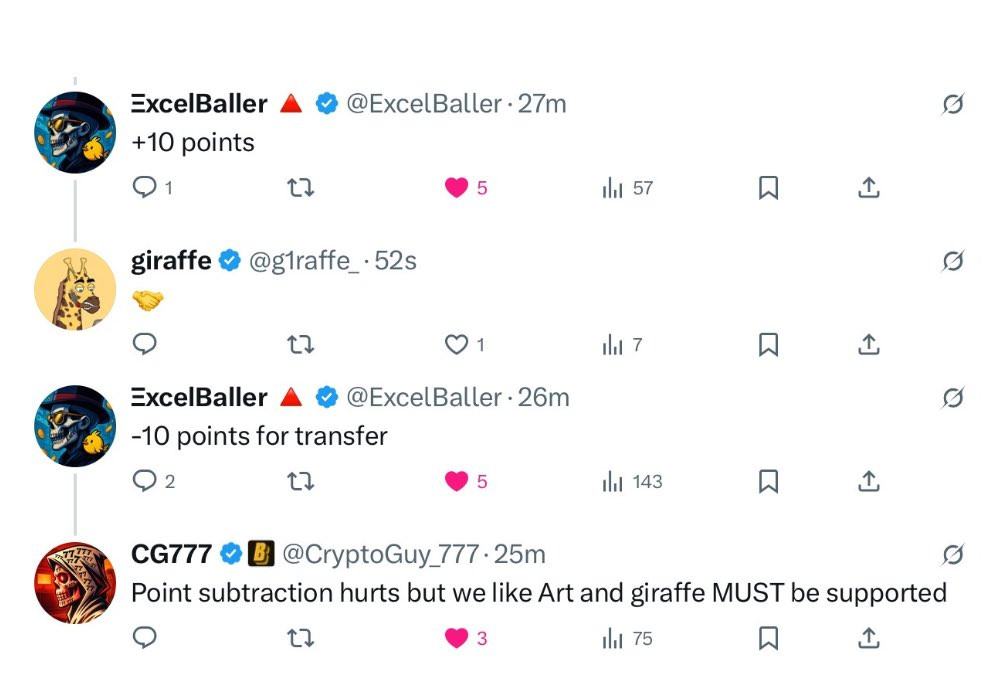Repost the "+10 points" tweet
Screen dimensions: 1000x700
[x=300, y=187]
